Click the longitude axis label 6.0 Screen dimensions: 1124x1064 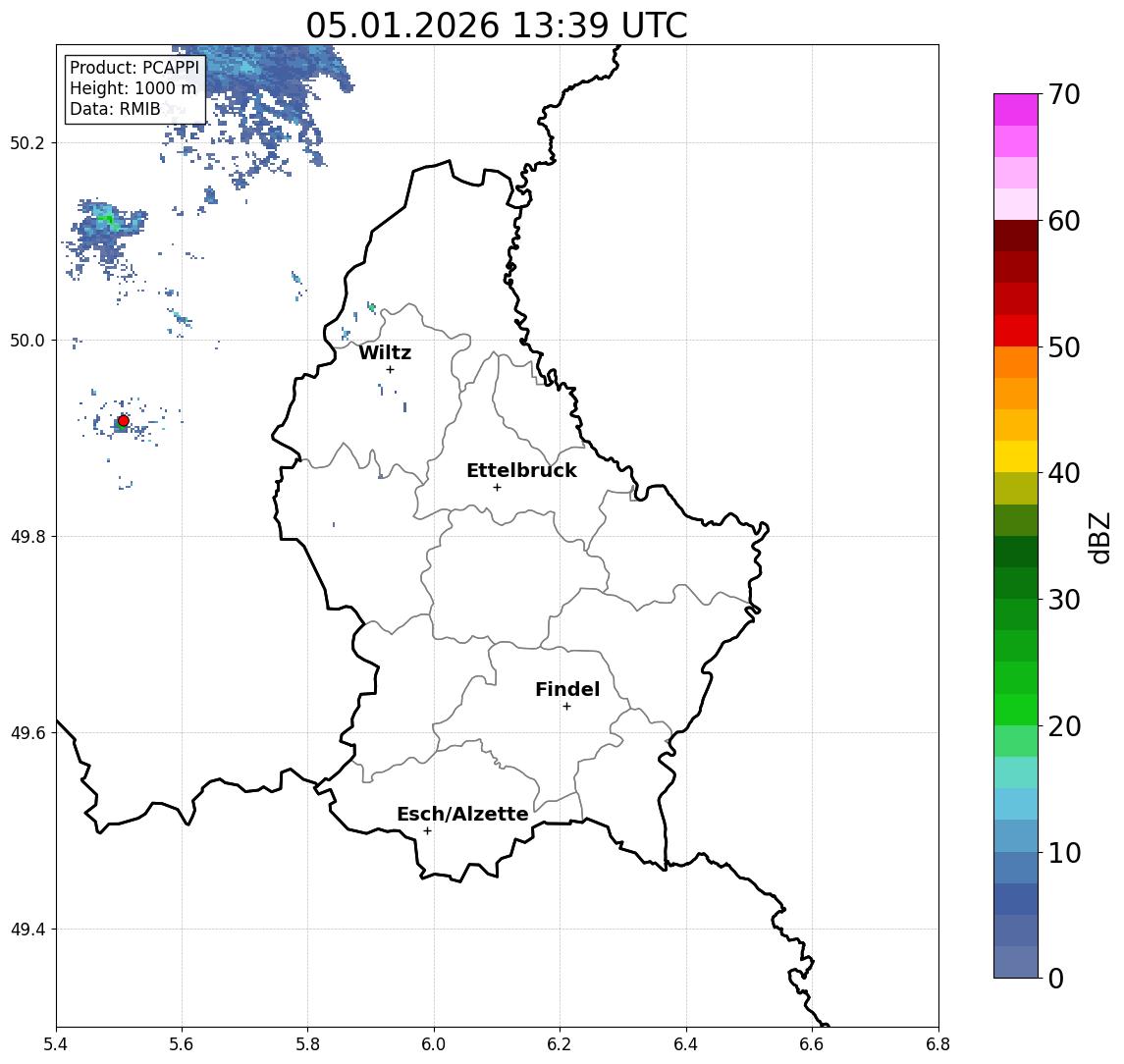(x=434, y=1044)
